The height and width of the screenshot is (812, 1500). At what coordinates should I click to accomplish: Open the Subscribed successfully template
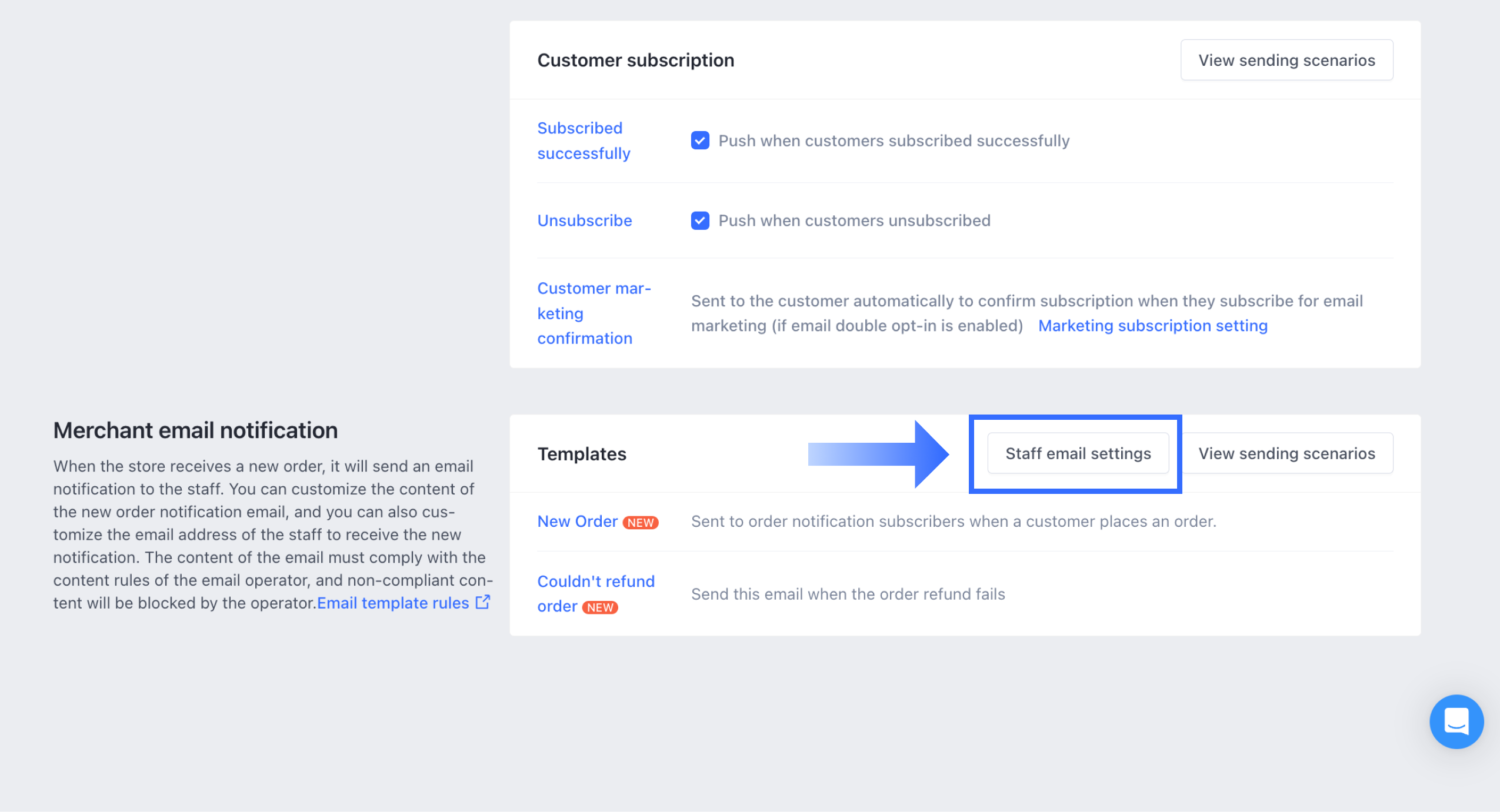pyautogui.click(x=584, y=141)
